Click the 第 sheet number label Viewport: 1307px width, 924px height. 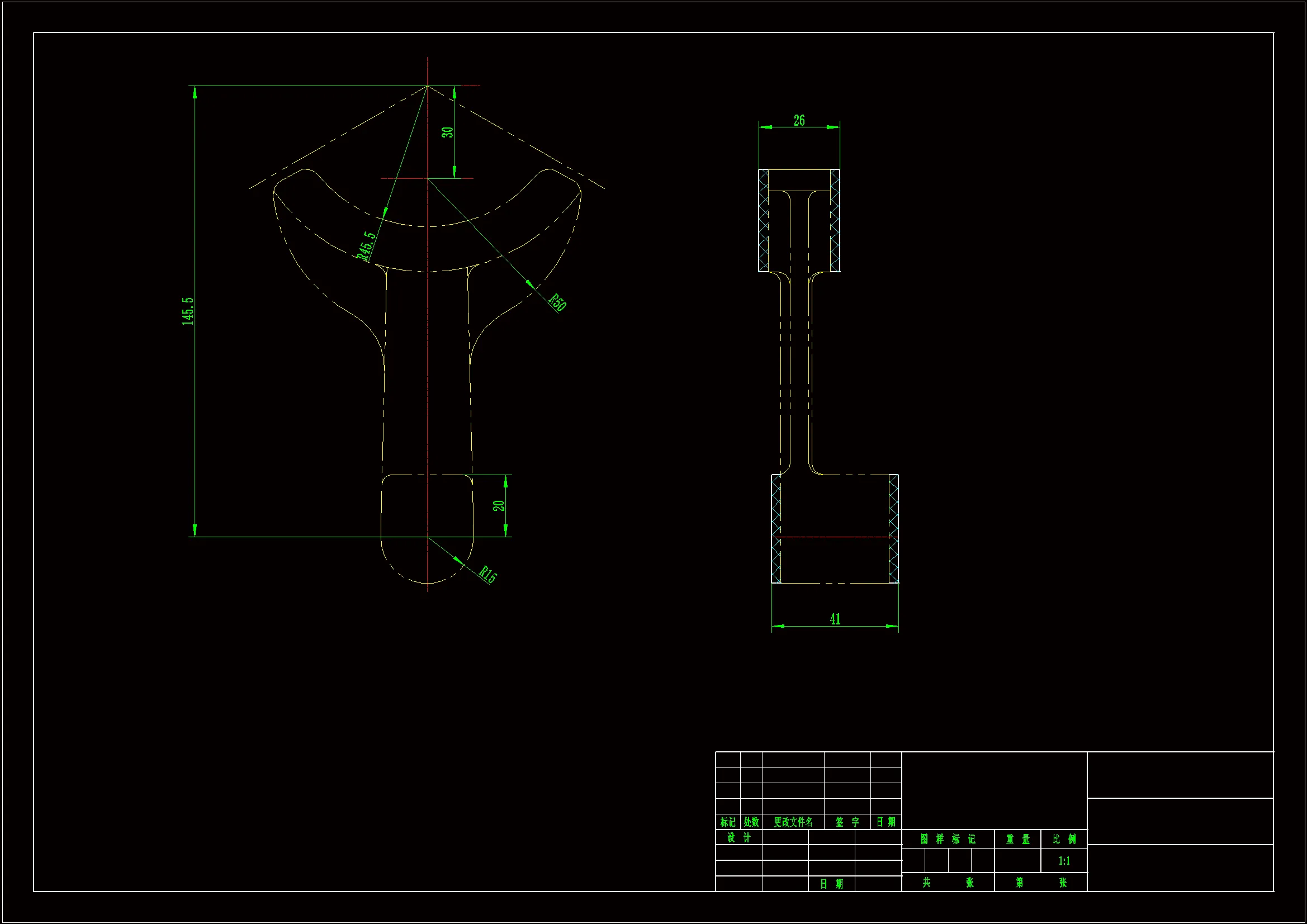click(1019, 883)
